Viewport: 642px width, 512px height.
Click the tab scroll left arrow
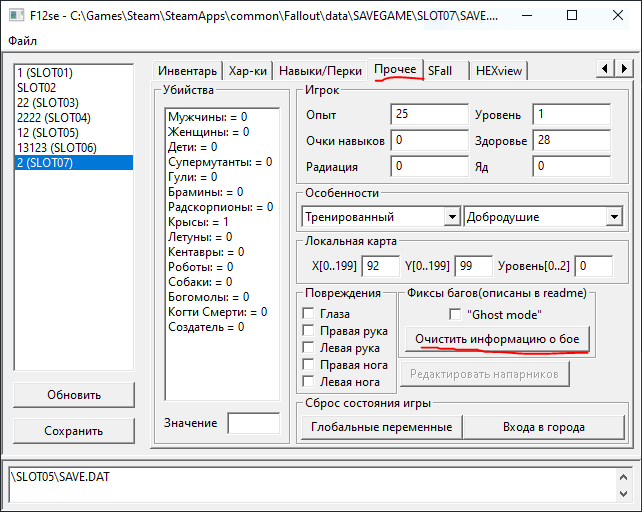[x=605, y=68]
